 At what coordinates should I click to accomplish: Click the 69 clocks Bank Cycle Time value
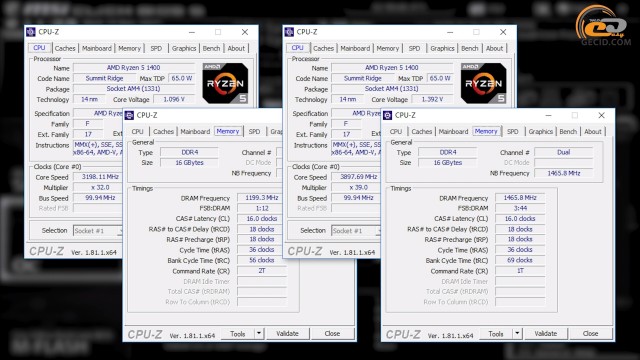tap(520, 260)
